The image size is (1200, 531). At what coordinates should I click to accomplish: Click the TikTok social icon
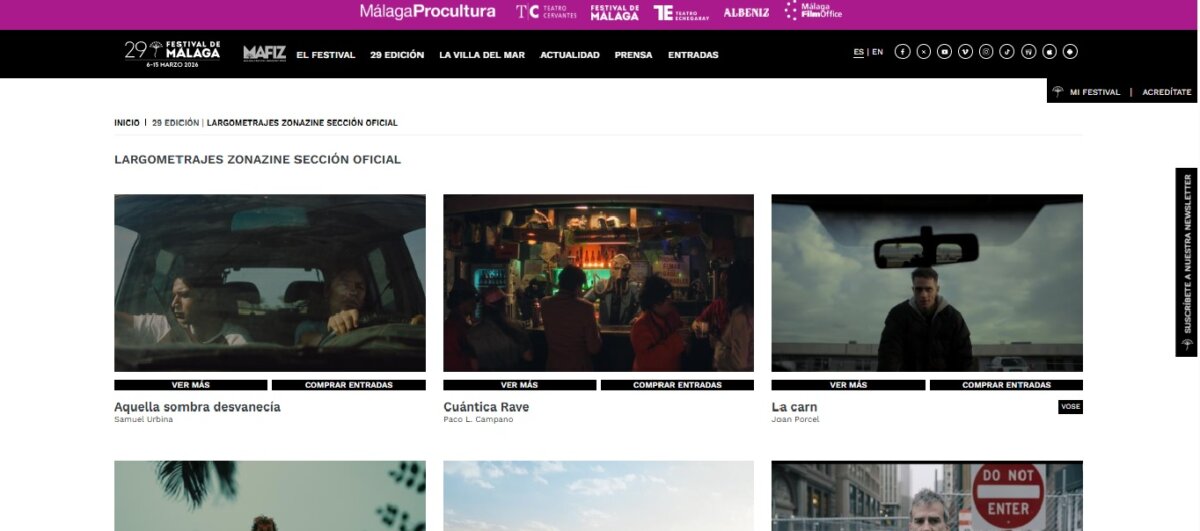point(1007,52)
